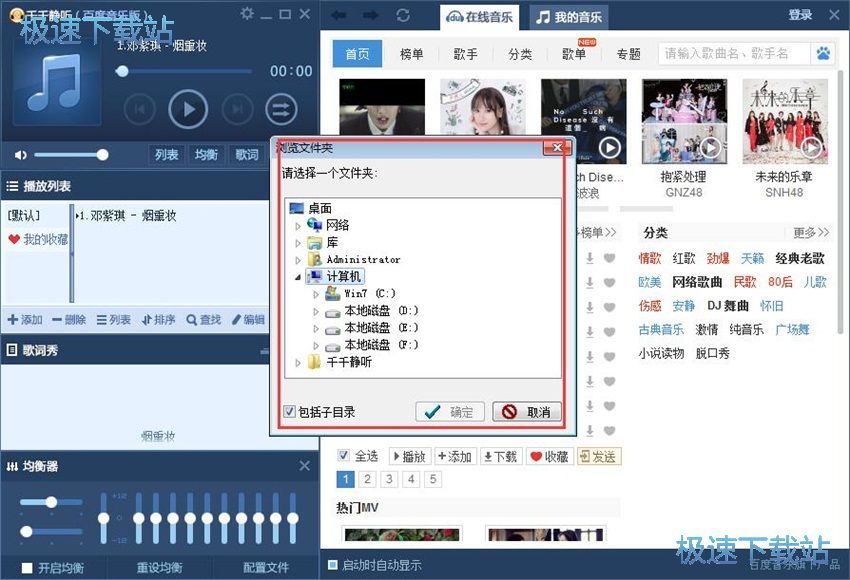Click the Baidu paw search icon
The width and height of the screenshot is (850, 580).
(x=823, y=54)
